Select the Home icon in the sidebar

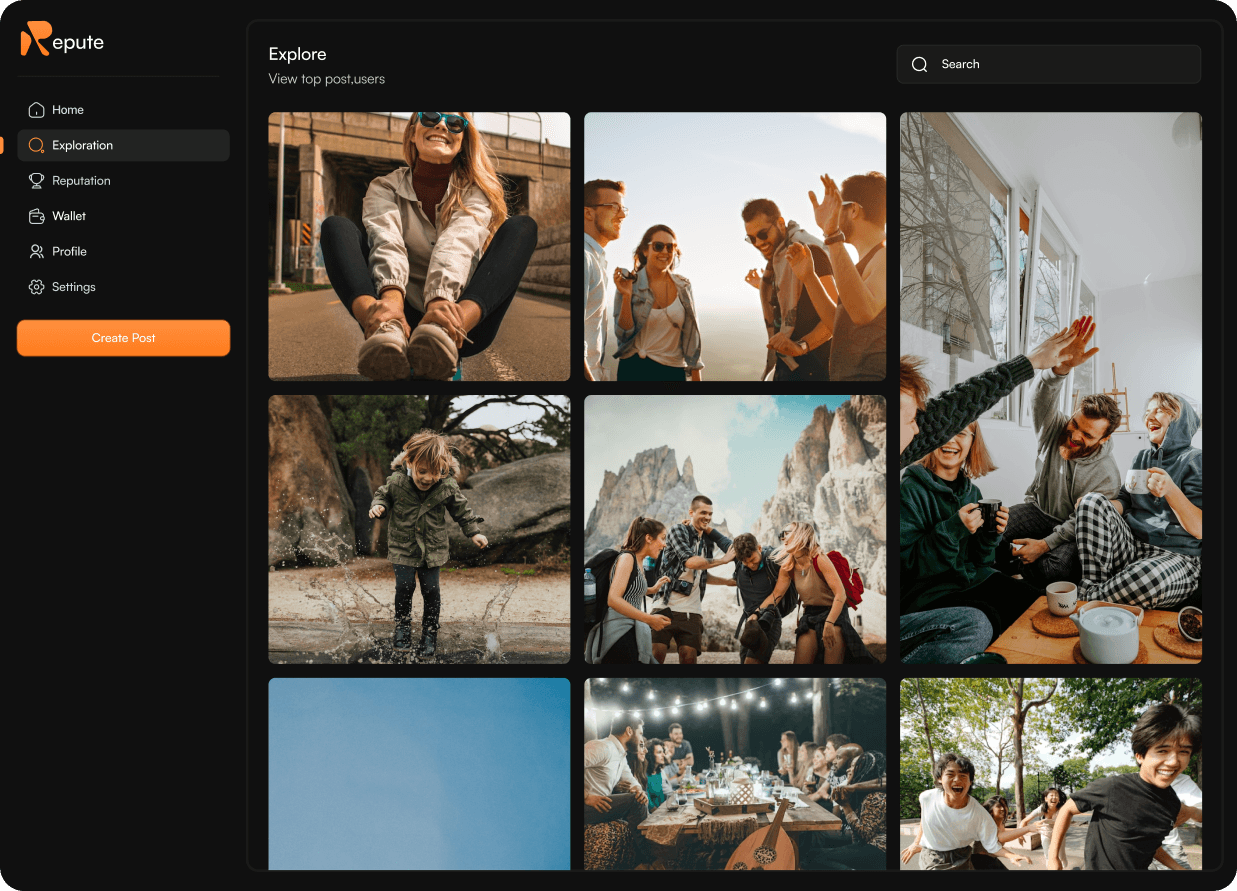[36, 109]
